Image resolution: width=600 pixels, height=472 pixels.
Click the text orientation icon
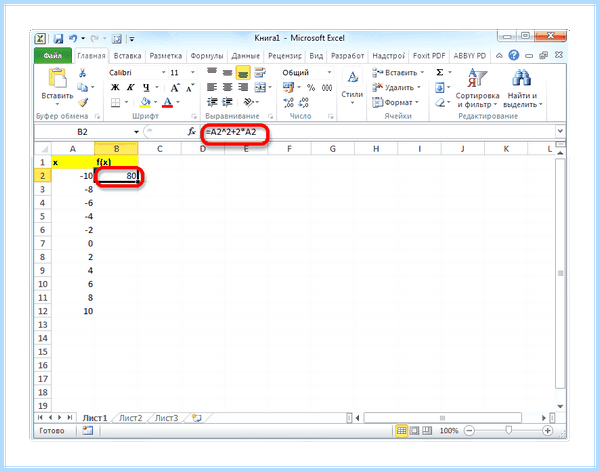[x=249, y=102]
